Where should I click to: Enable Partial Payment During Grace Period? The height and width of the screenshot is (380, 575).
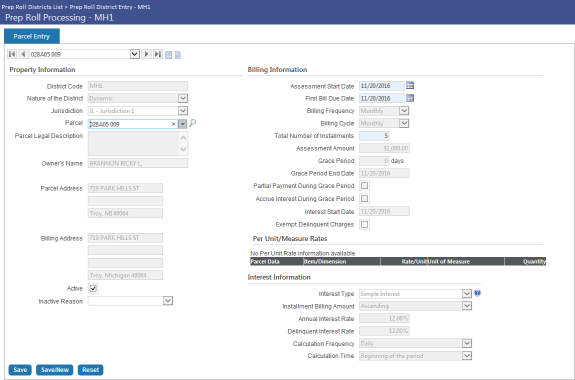click(364, 186)
